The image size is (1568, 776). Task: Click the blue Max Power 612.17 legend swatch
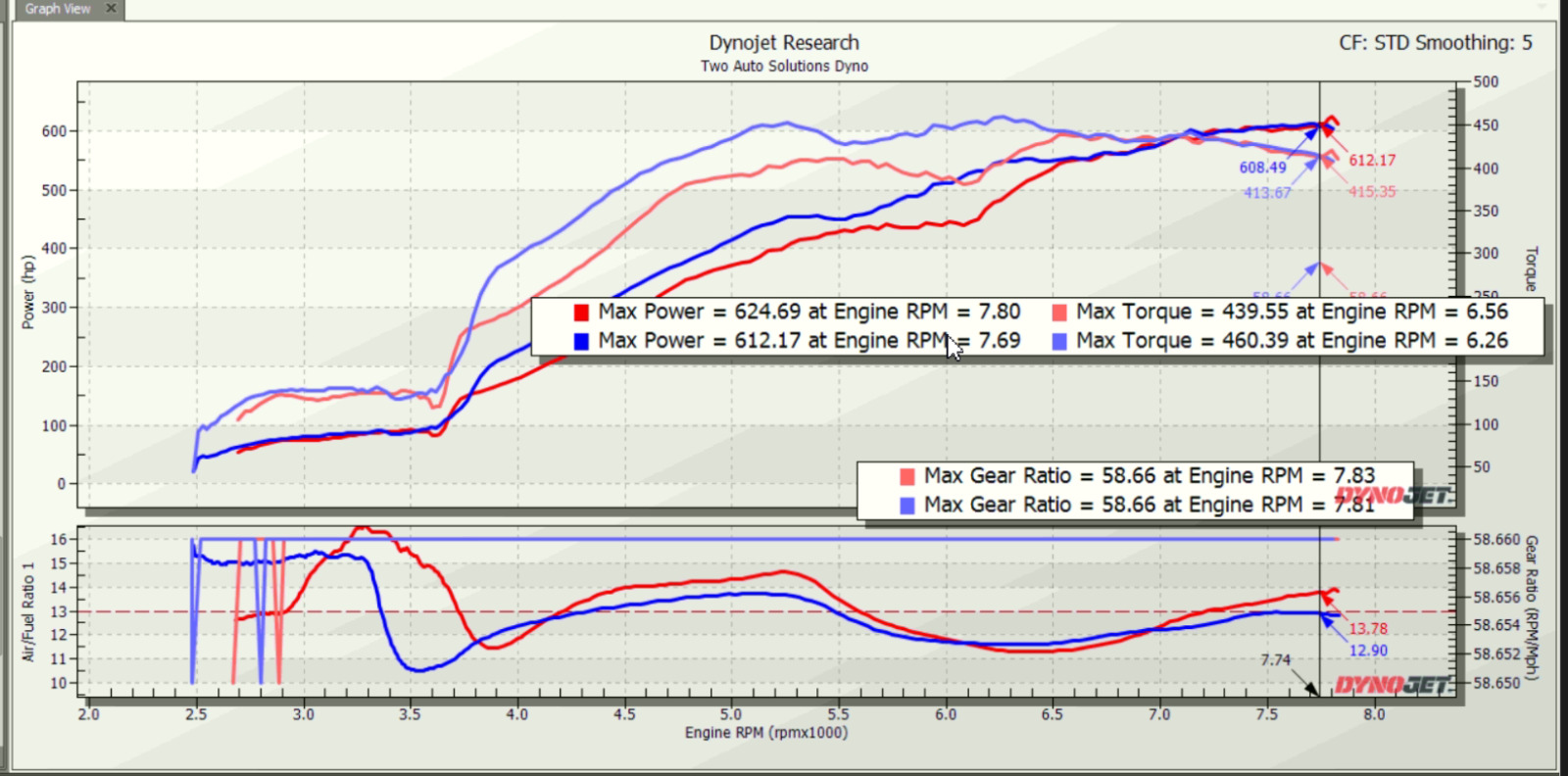pyautogui.click(x=581, y=342)
